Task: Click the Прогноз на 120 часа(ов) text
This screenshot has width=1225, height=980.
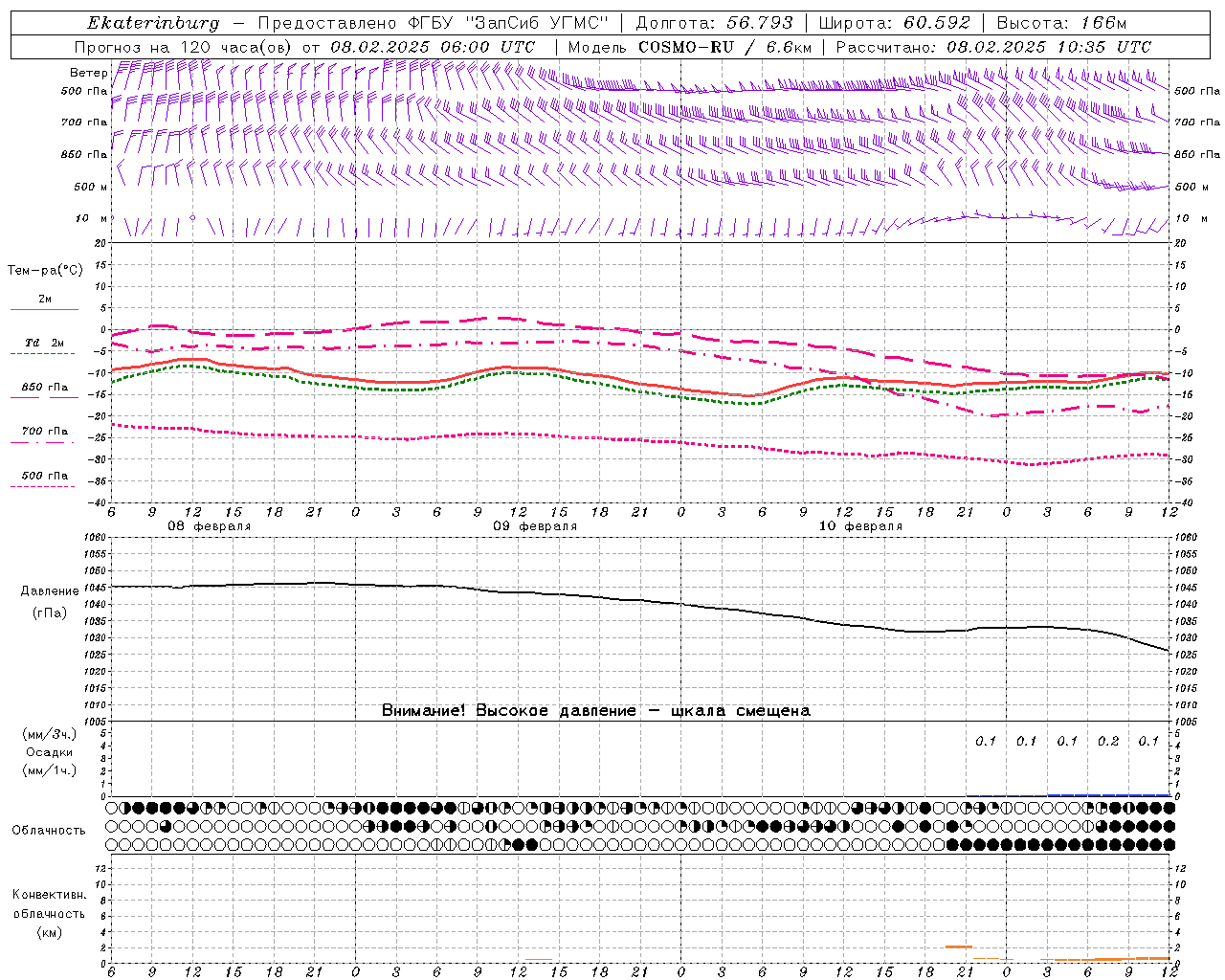Action: pos(184,47)
